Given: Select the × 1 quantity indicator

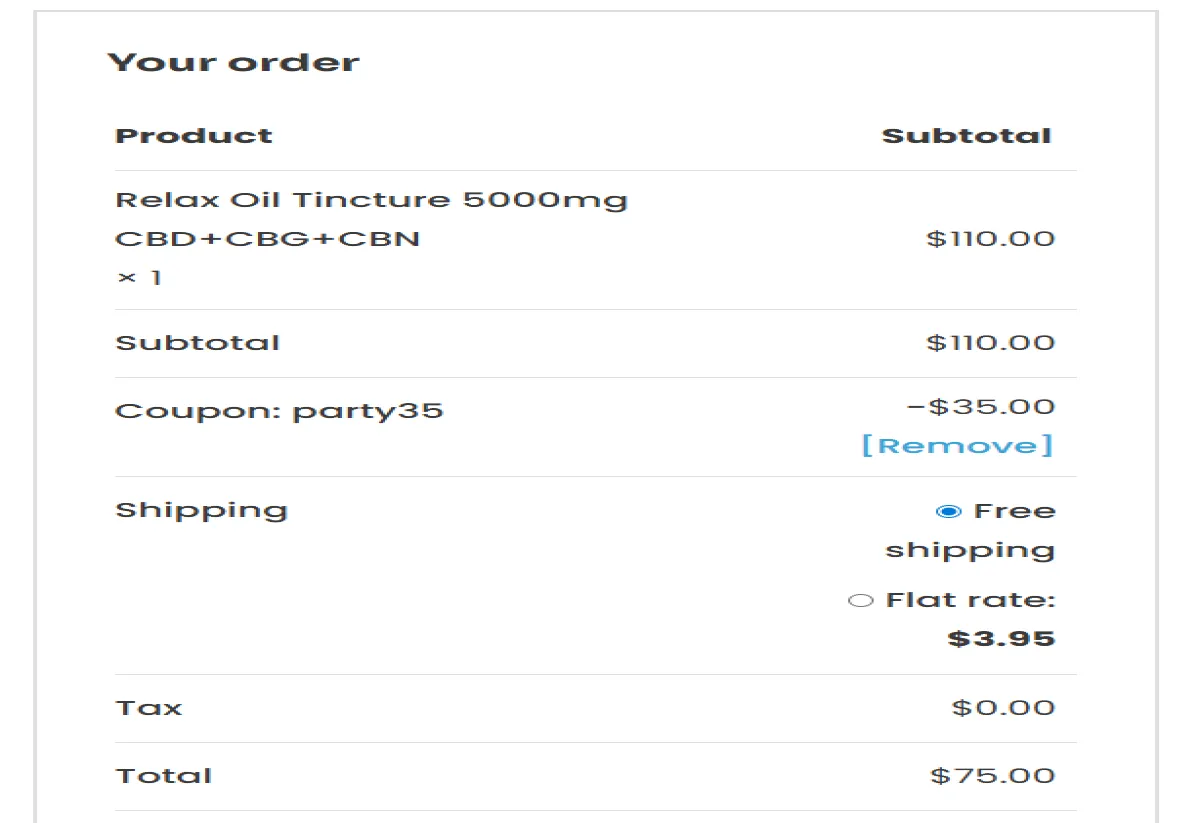Looking at the screenshot, I should click(140, 277).
